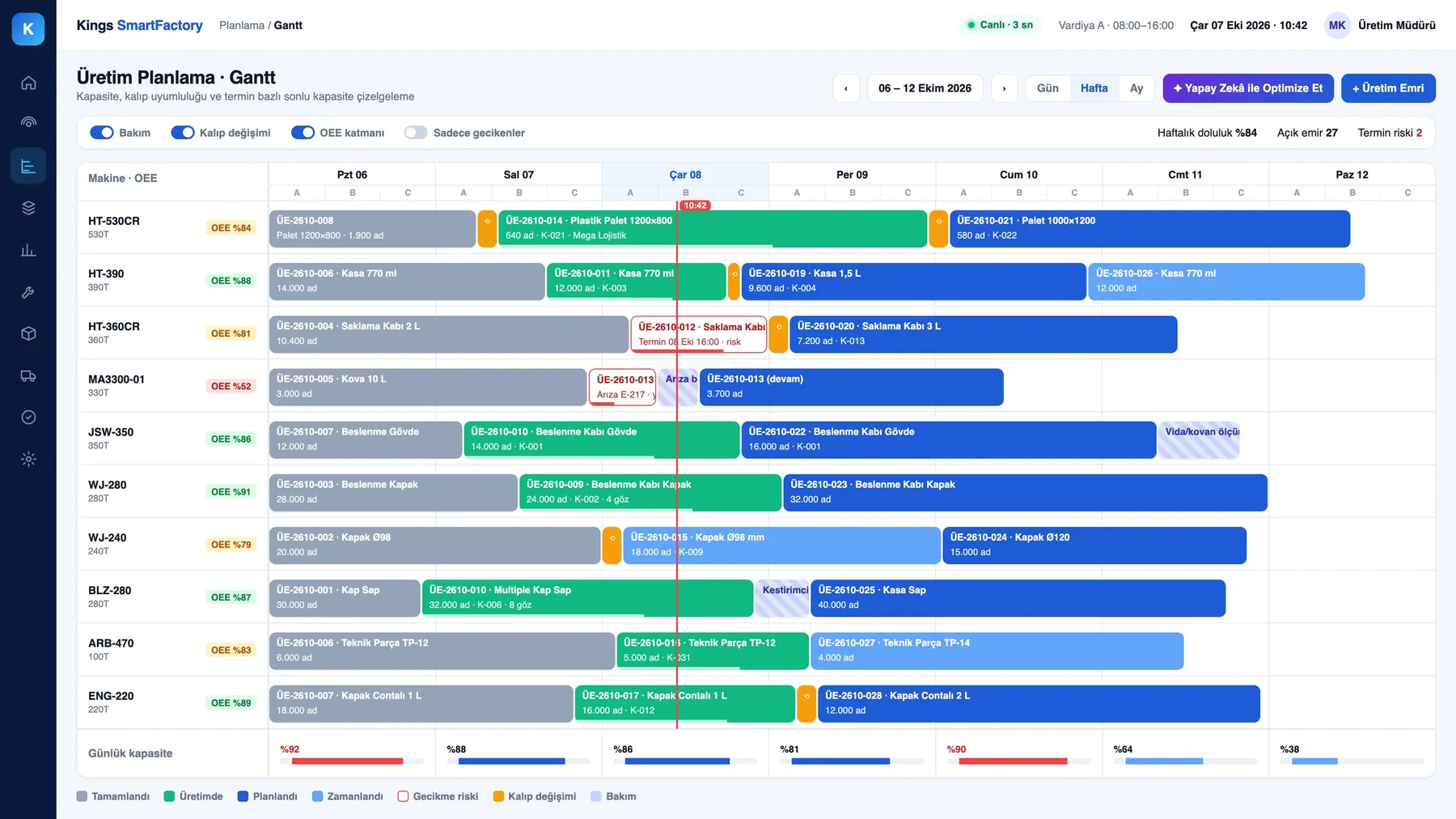The height and width of the screenshot is (819, 1456).
Task: Enable the Sadece gecikenler toggle
Action: (x=416, y=133)
